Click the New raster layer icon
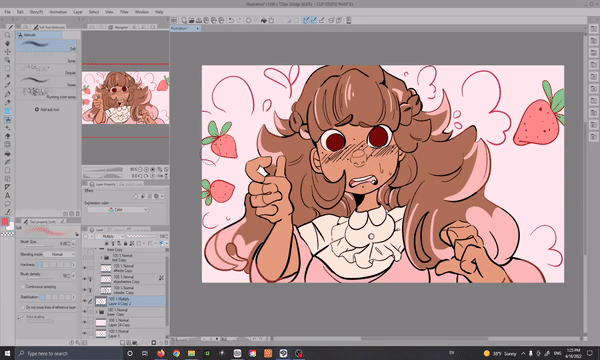Screen dimensions: 600x360 pyautogui.click(x=122, y=342)
